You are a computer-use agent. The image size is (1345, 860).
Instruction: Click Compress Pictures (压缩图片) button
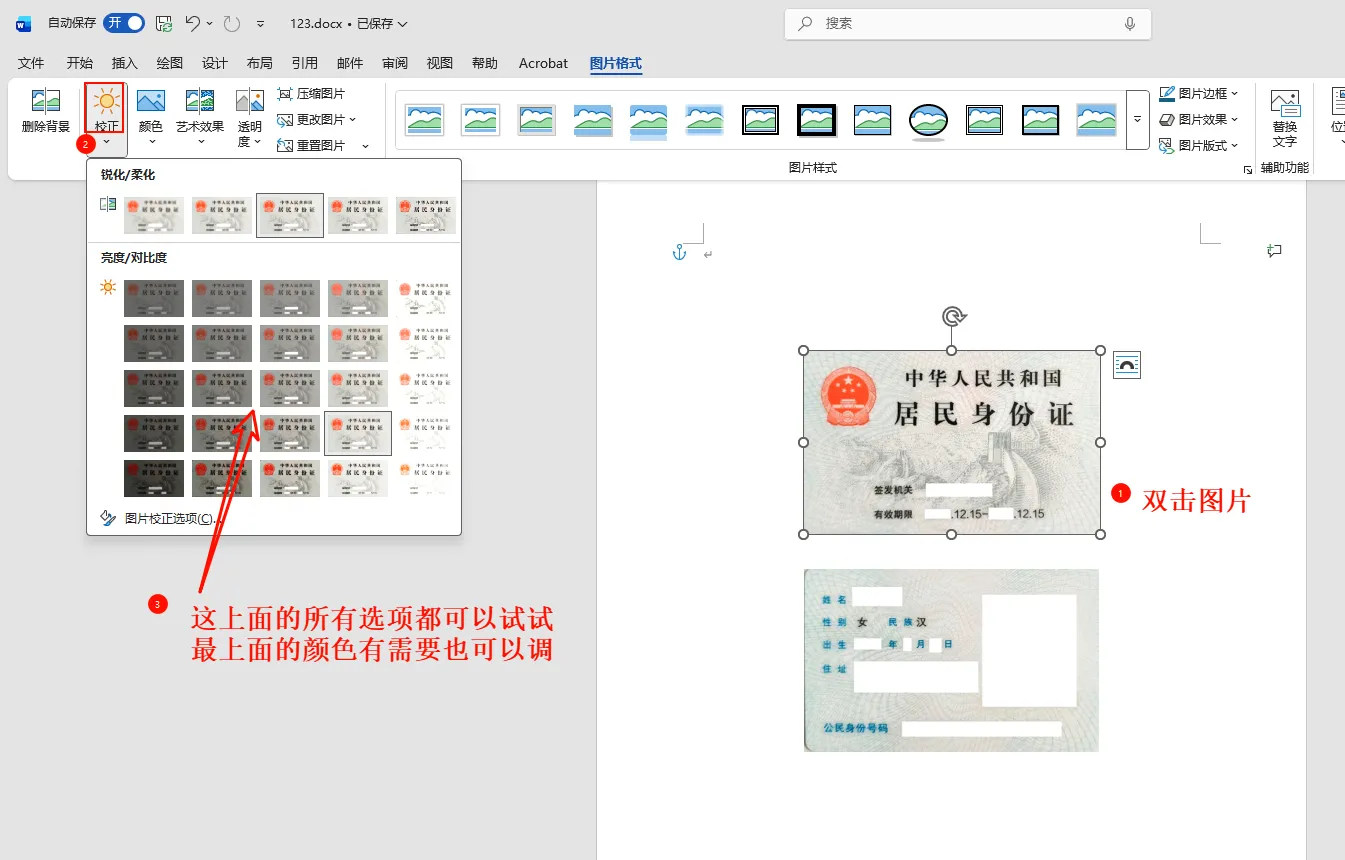pos(311,93)
